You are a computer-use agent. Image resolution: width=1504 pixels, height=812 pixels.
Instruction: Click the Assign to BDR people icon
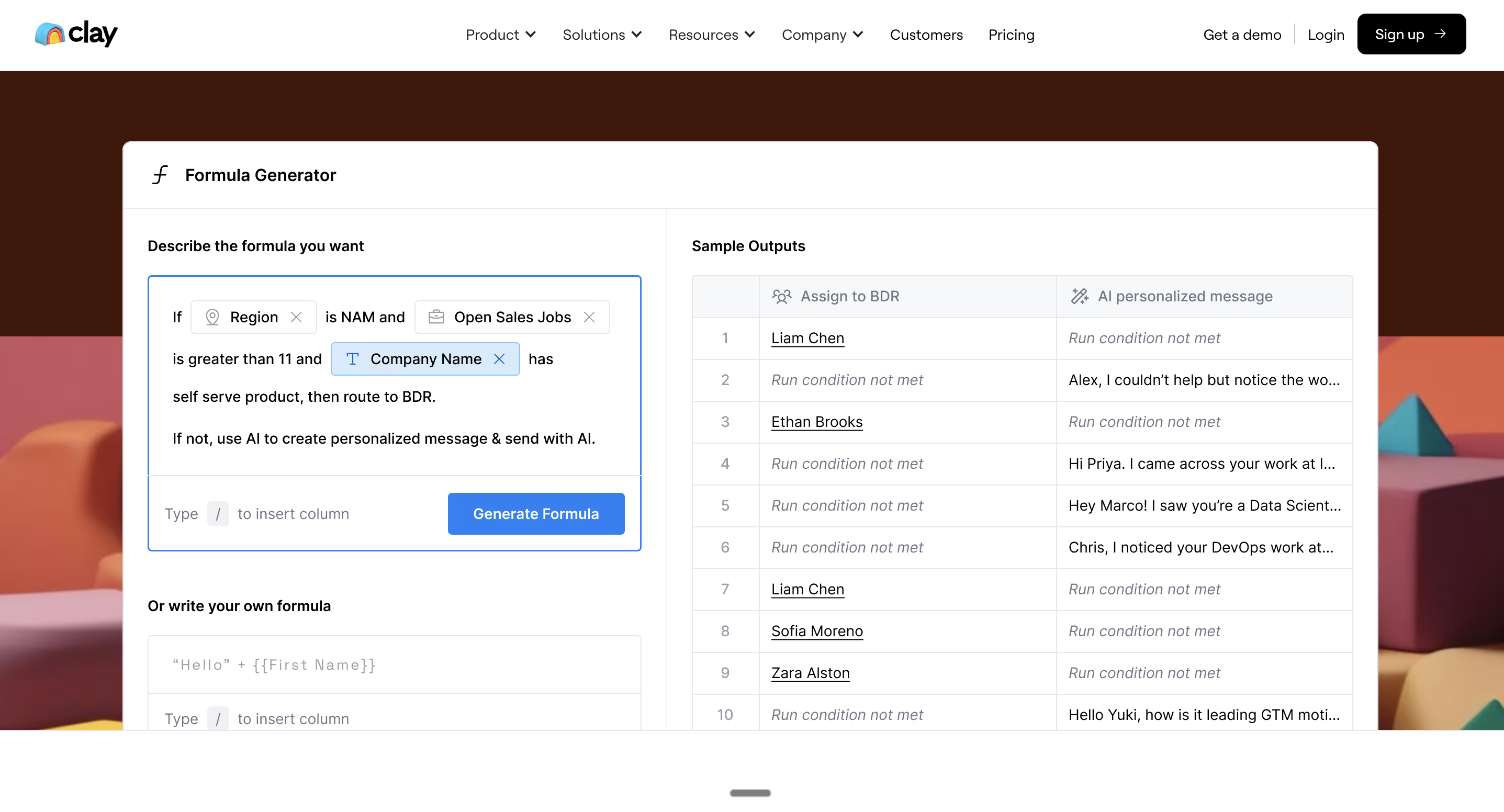[x=781, y=297]
